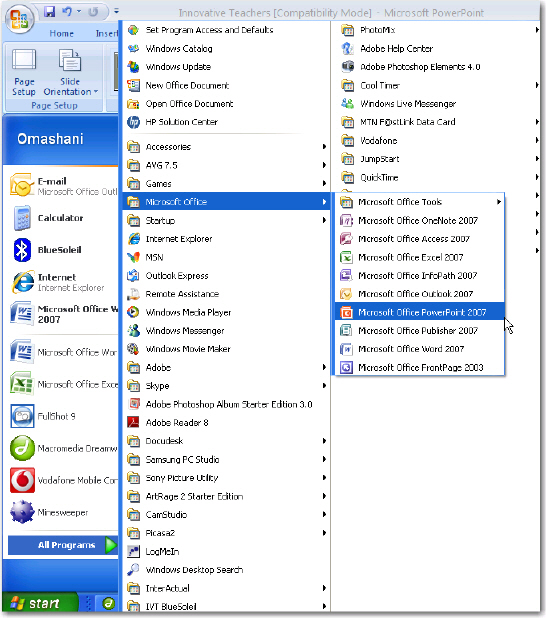This screenshot has width=546, height=618.
Task: Launch Macromedia Dreamweaver shortcut
Action: 63,448
